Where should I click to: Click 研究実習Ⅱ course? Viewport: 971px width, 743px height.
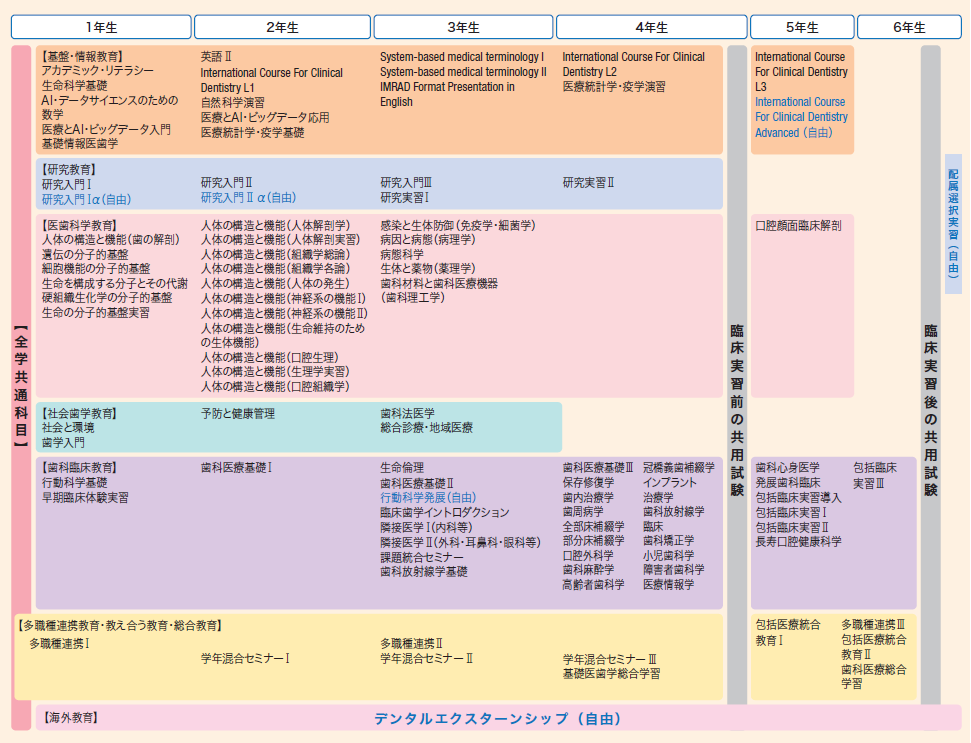pyautogui.click(x=588, y=183)
